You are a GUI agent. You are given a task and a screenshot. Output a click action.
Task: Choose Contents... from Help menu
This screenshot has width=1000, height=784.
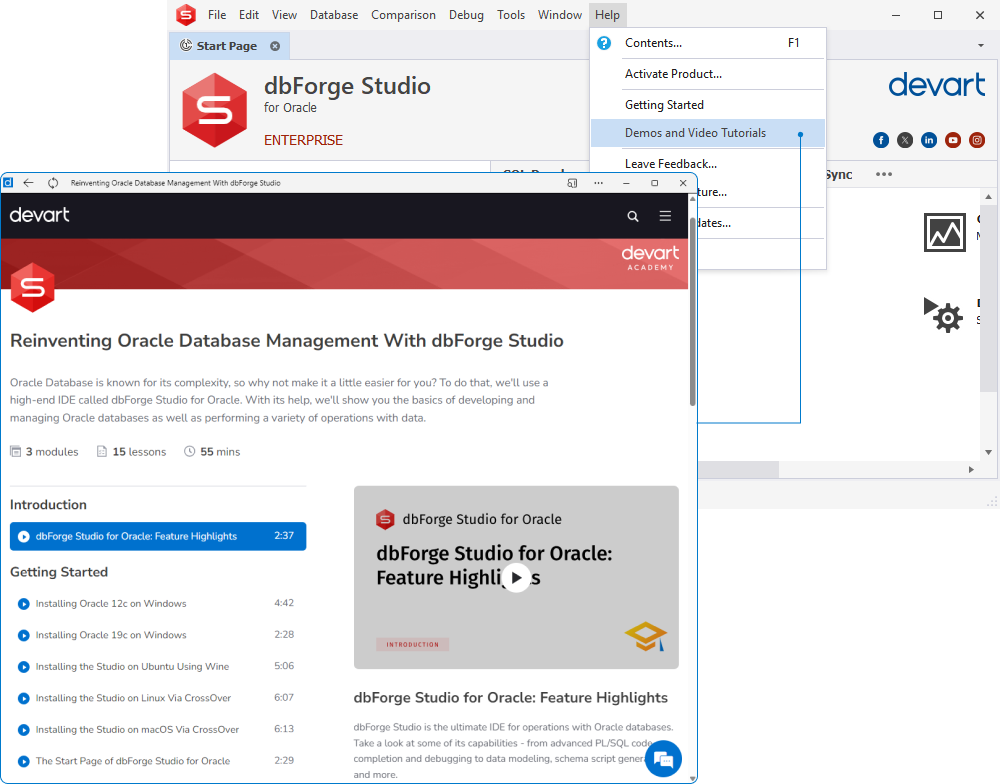pos(708,43)
